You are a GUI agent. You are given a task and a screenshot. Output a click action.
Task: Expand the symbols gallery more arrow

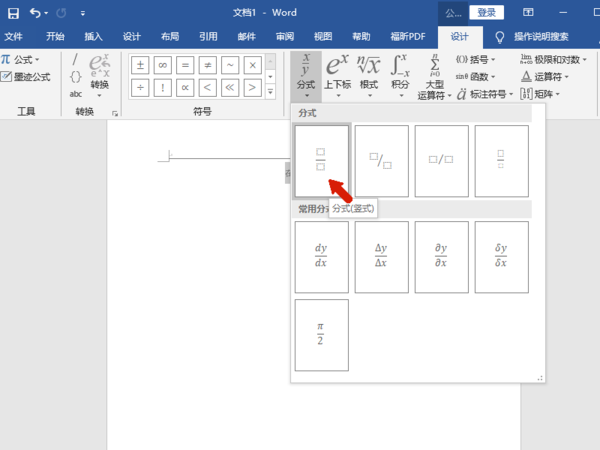[x=271, y=92]
